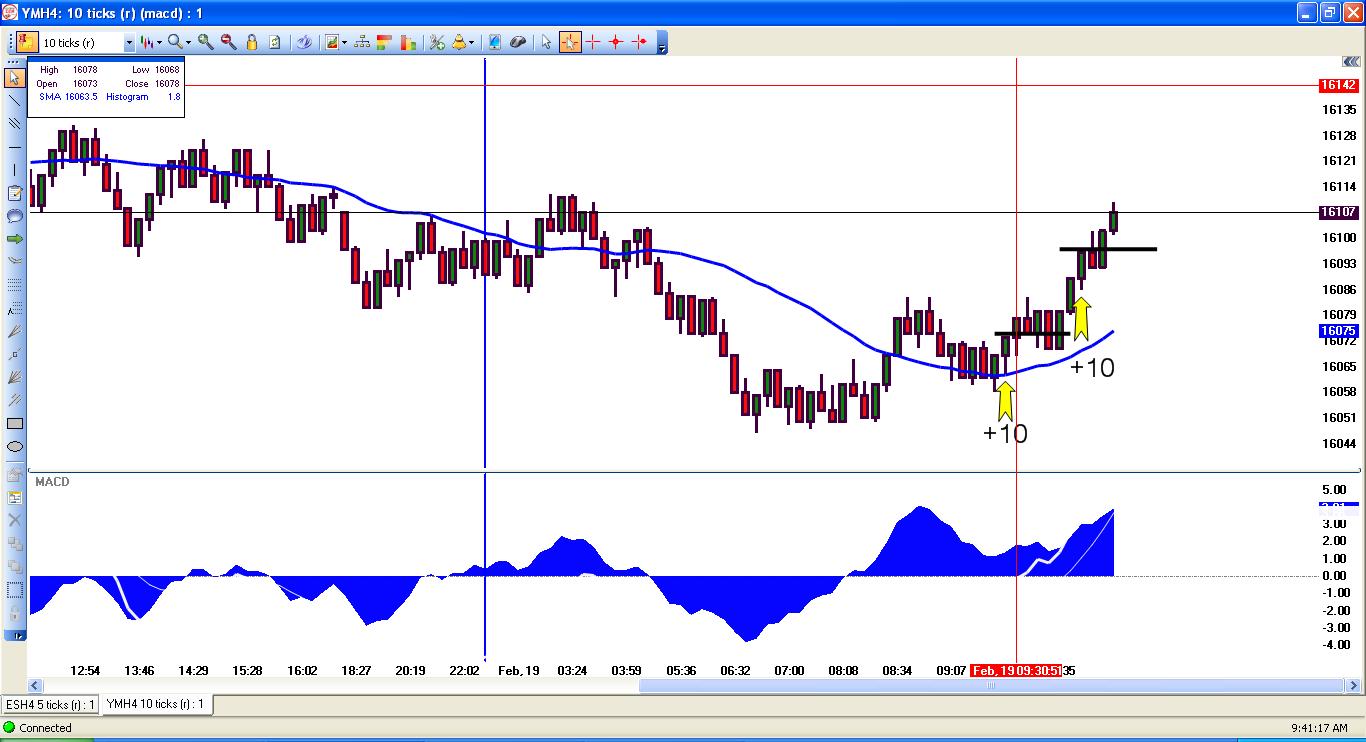Click the computer mouse icon in toolbar
Screen dimensions: 1366x742
518,42
